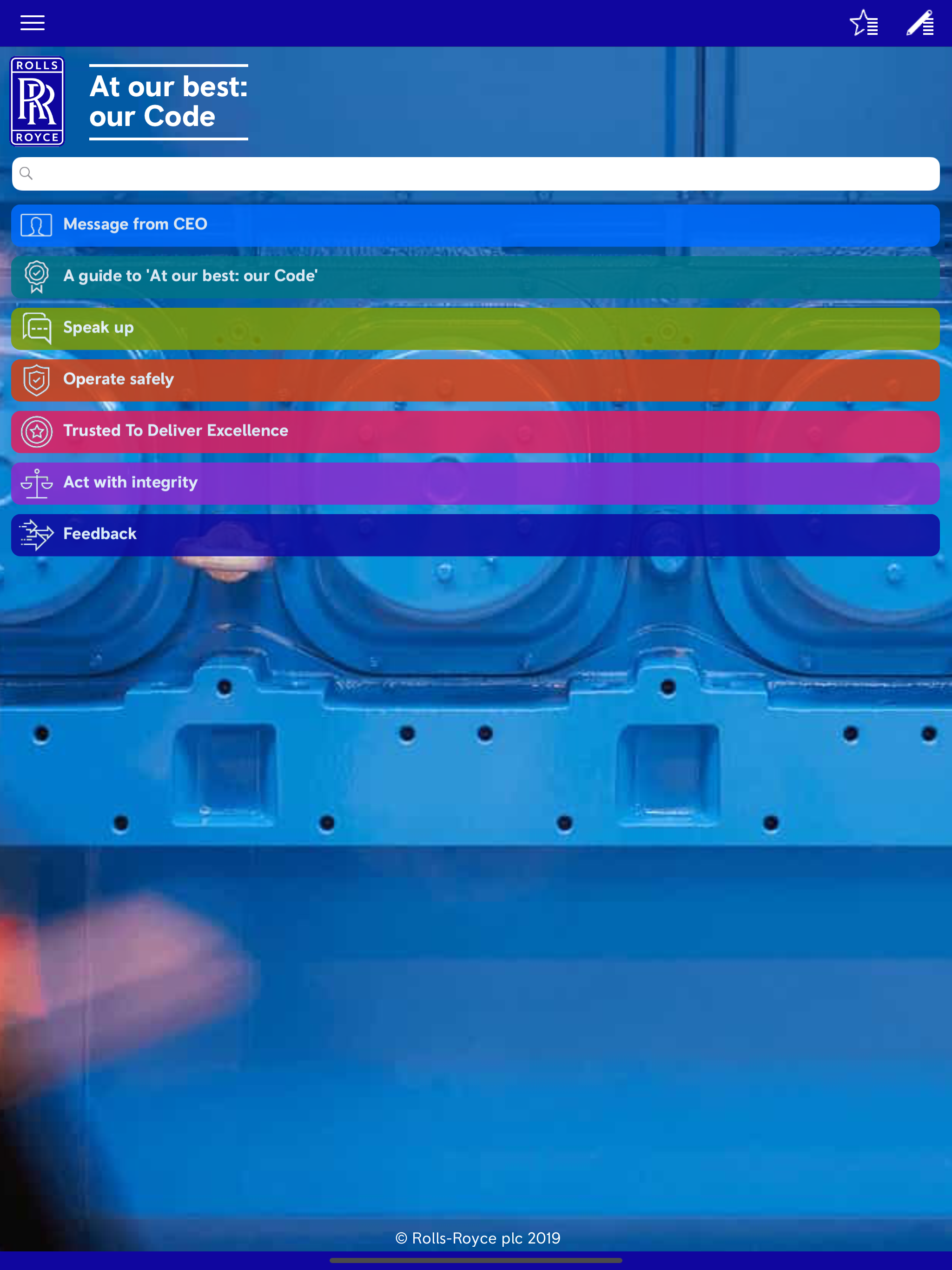Click the magnifying glass search icon

coord(26,173)
